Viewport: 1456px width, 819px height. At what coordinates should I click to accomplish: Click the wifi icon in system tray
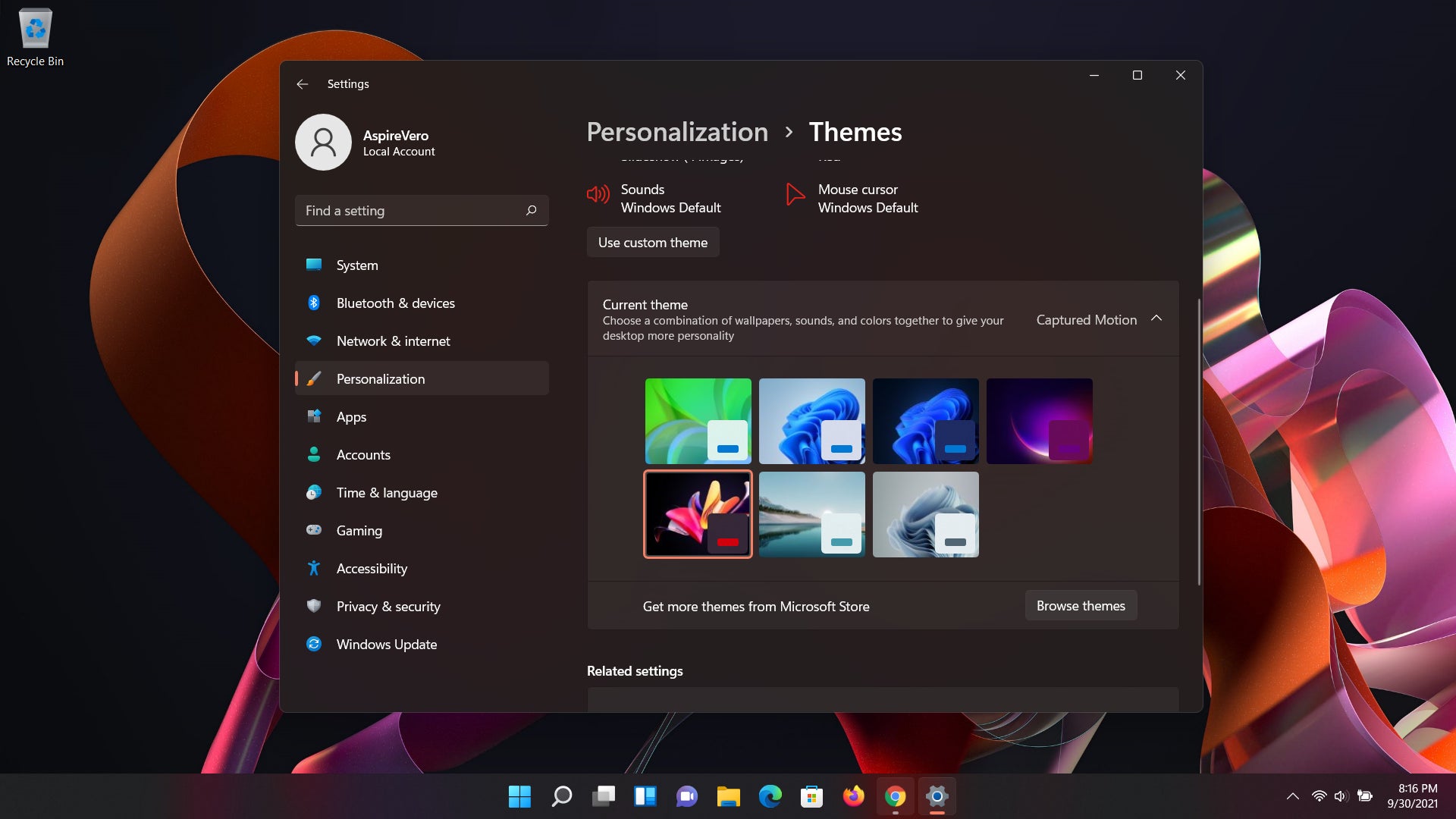point(1319,796)
